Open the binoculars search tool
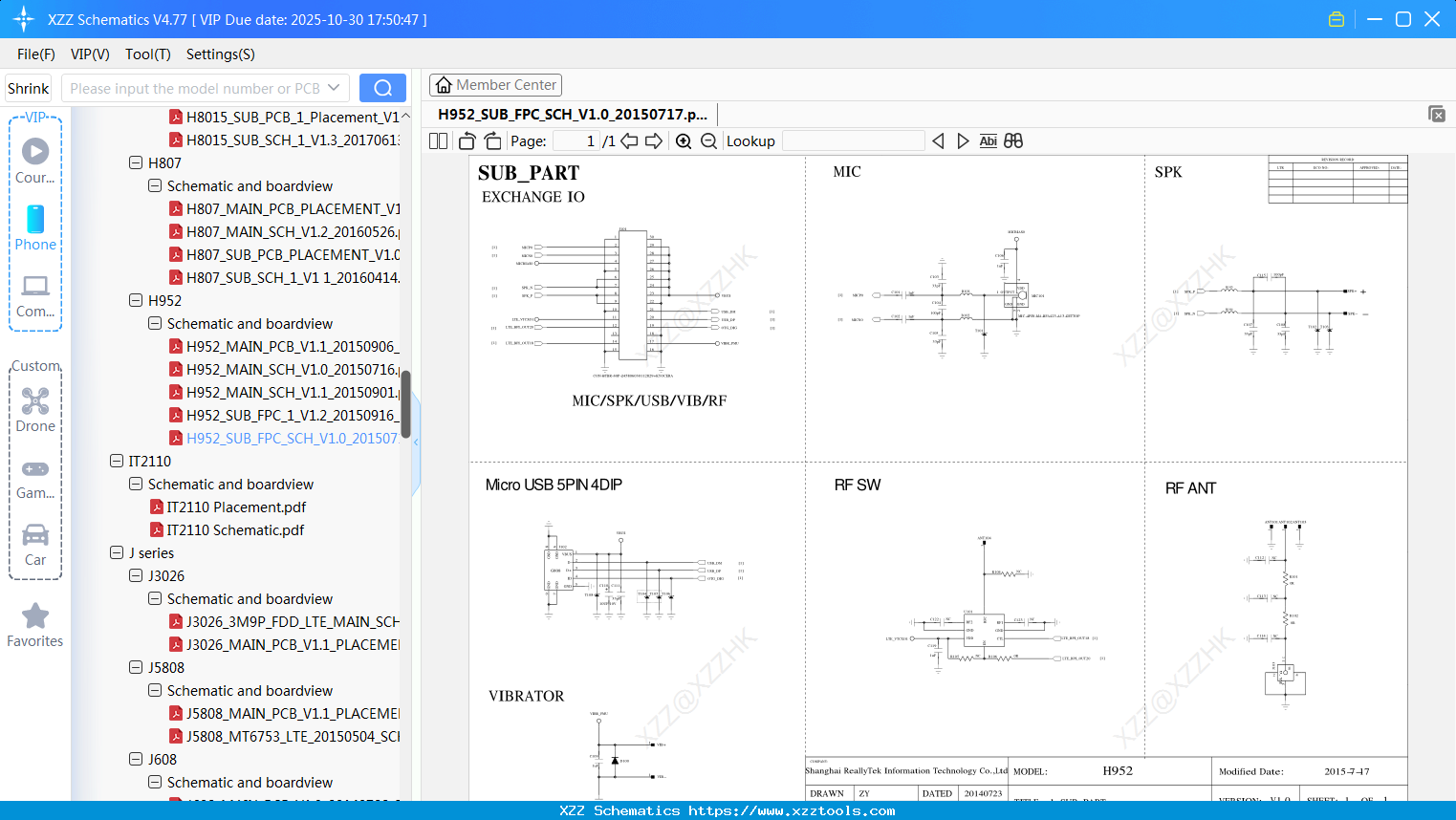1456x820 pixels. coord(1013,140)
